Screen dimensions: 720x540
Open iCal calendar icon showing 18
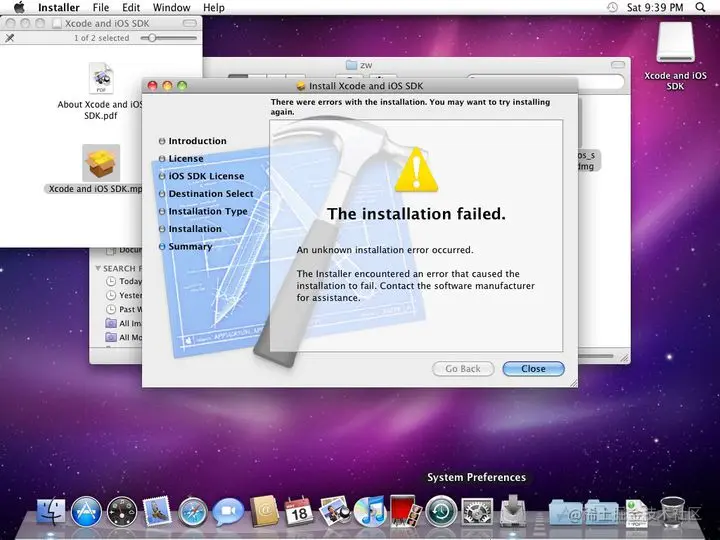tap(299, 511)
